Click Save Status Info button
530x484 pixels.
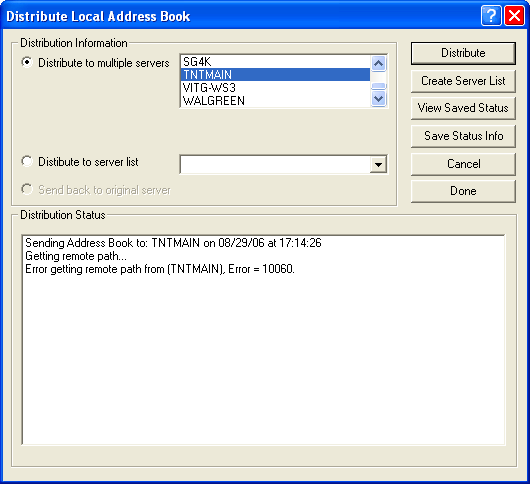463,136
